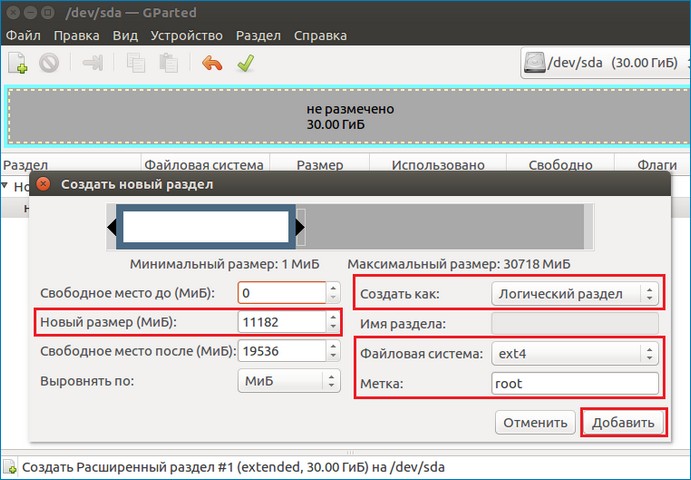The image size is (691, 480).
Task: Open the Создать как dropdown
Action: 575,294
